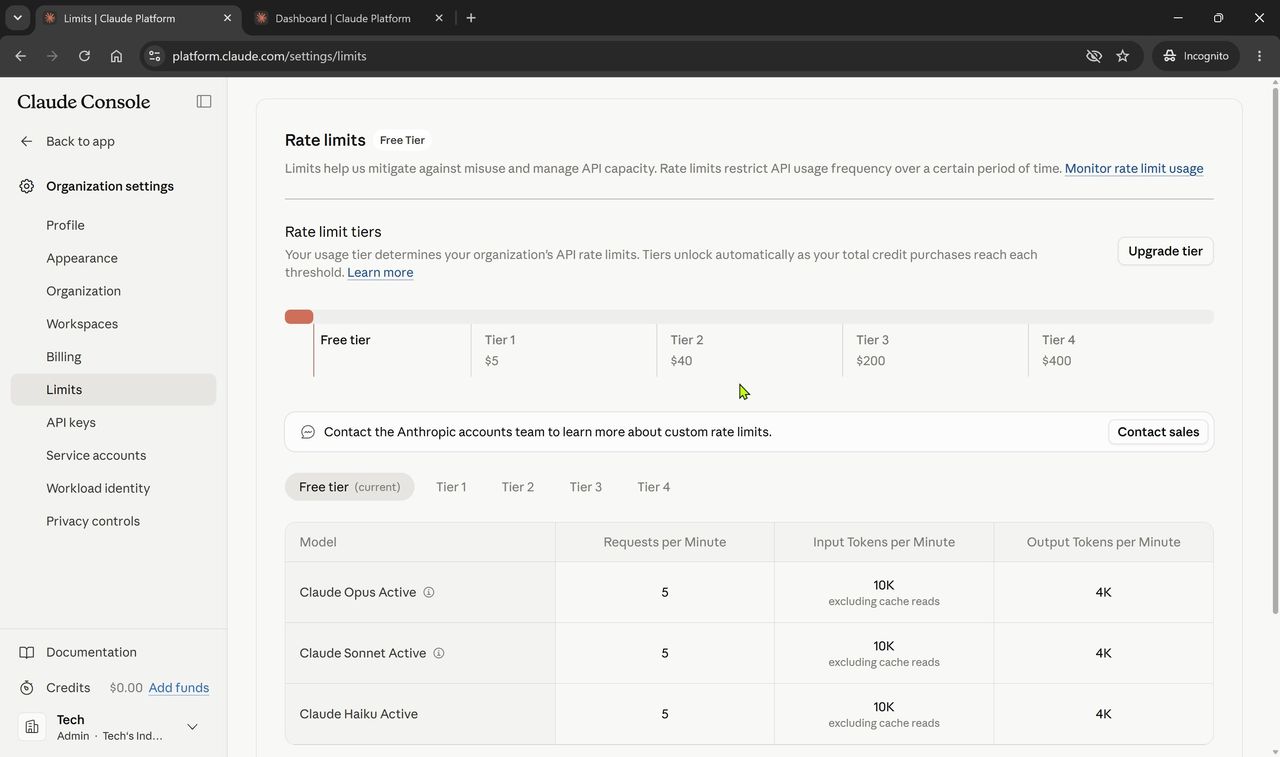The image size is (1280, 757).
Task: Open Profile settings in sidebar
Action: (x=113, y=225)
